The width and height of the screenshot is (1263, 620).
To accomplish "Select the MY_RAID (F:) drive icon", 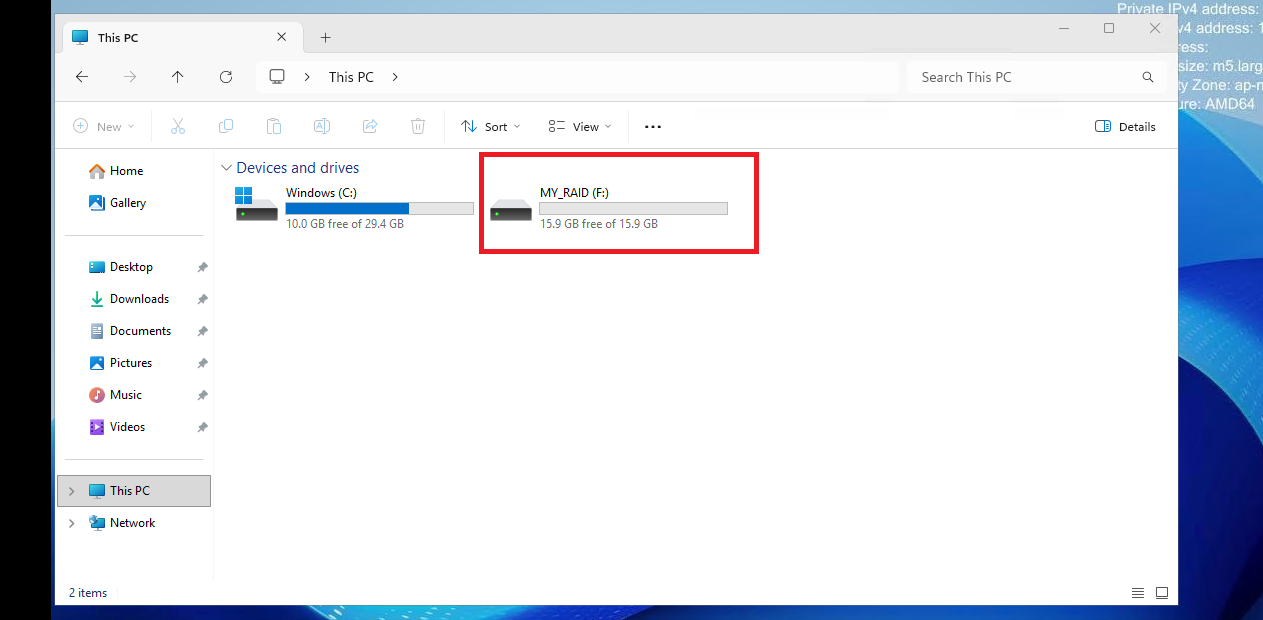I will click(x=511, y=210).
